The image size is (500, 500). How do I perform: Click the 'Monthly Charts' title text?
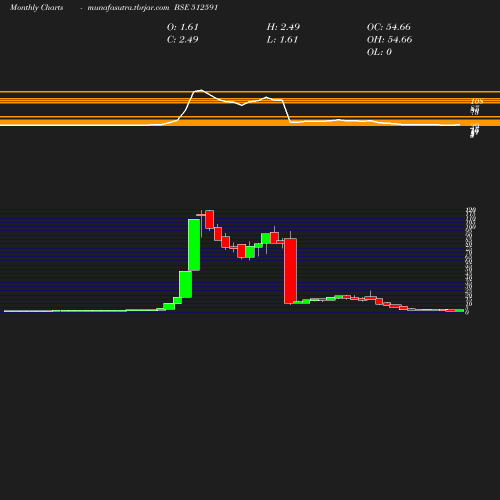tap(36, 7)
